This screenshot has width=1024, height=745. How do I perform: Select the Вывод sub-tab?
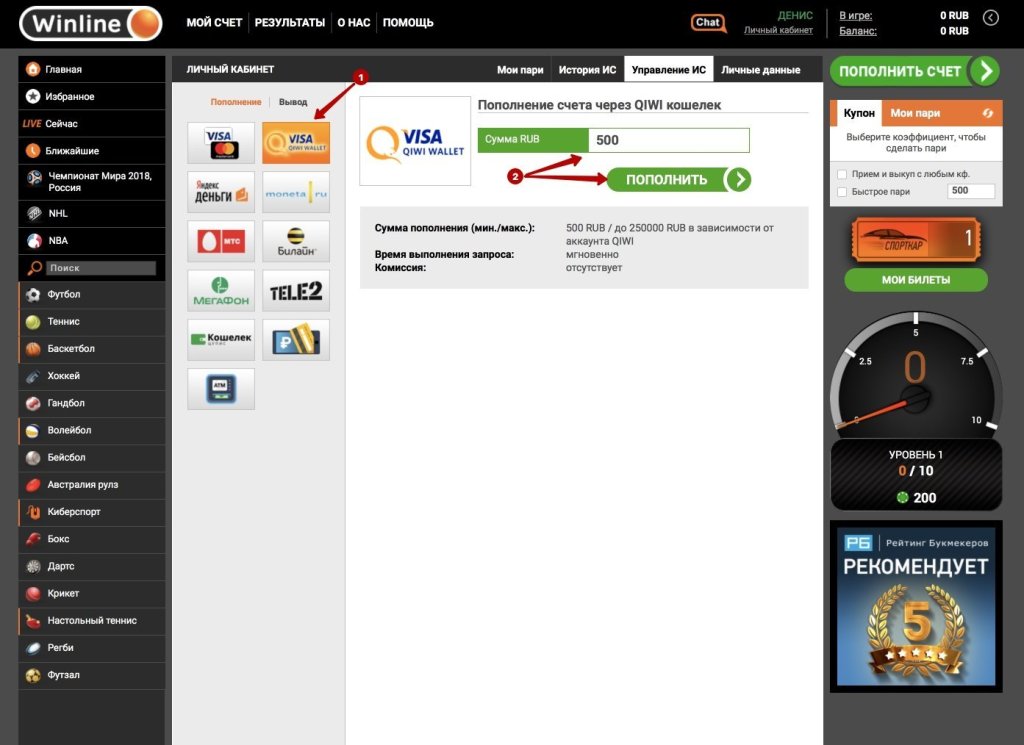pos(293,102)
